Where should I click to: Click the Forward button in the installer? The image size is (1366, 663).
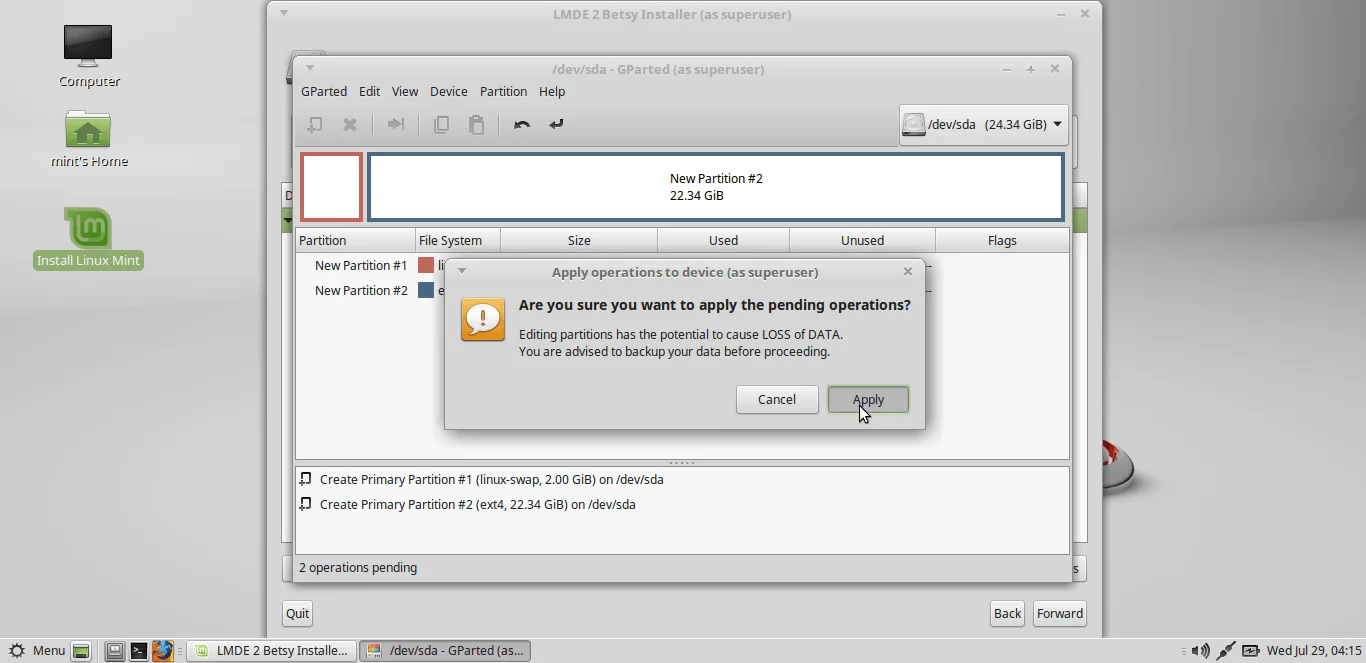[1059, 613]
